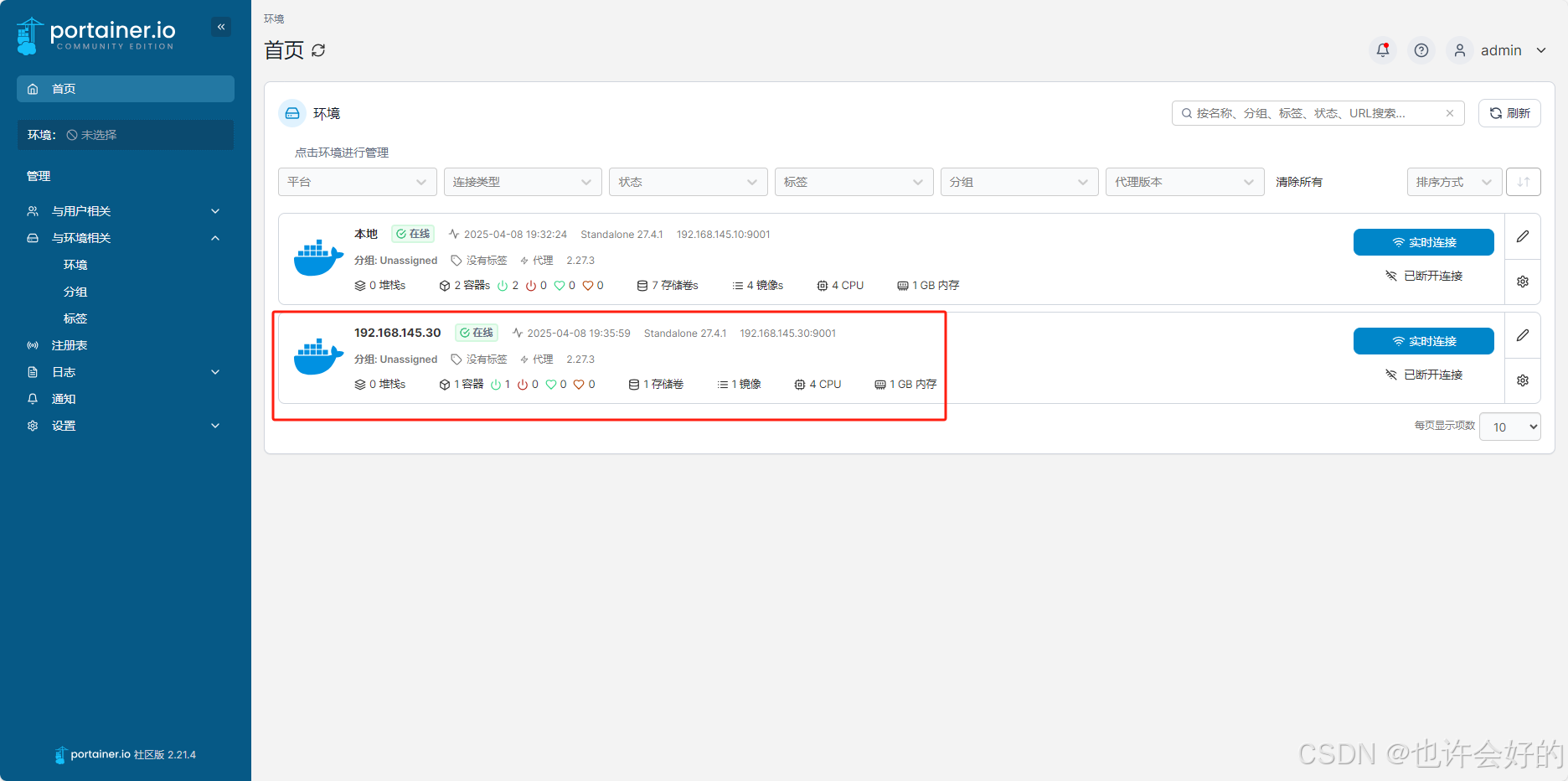This screenshot has height=781, width=1568.
Task: Click 已断开连接 for the 本地 environment
Action: pyautogui.click(x=1424, y=276)
